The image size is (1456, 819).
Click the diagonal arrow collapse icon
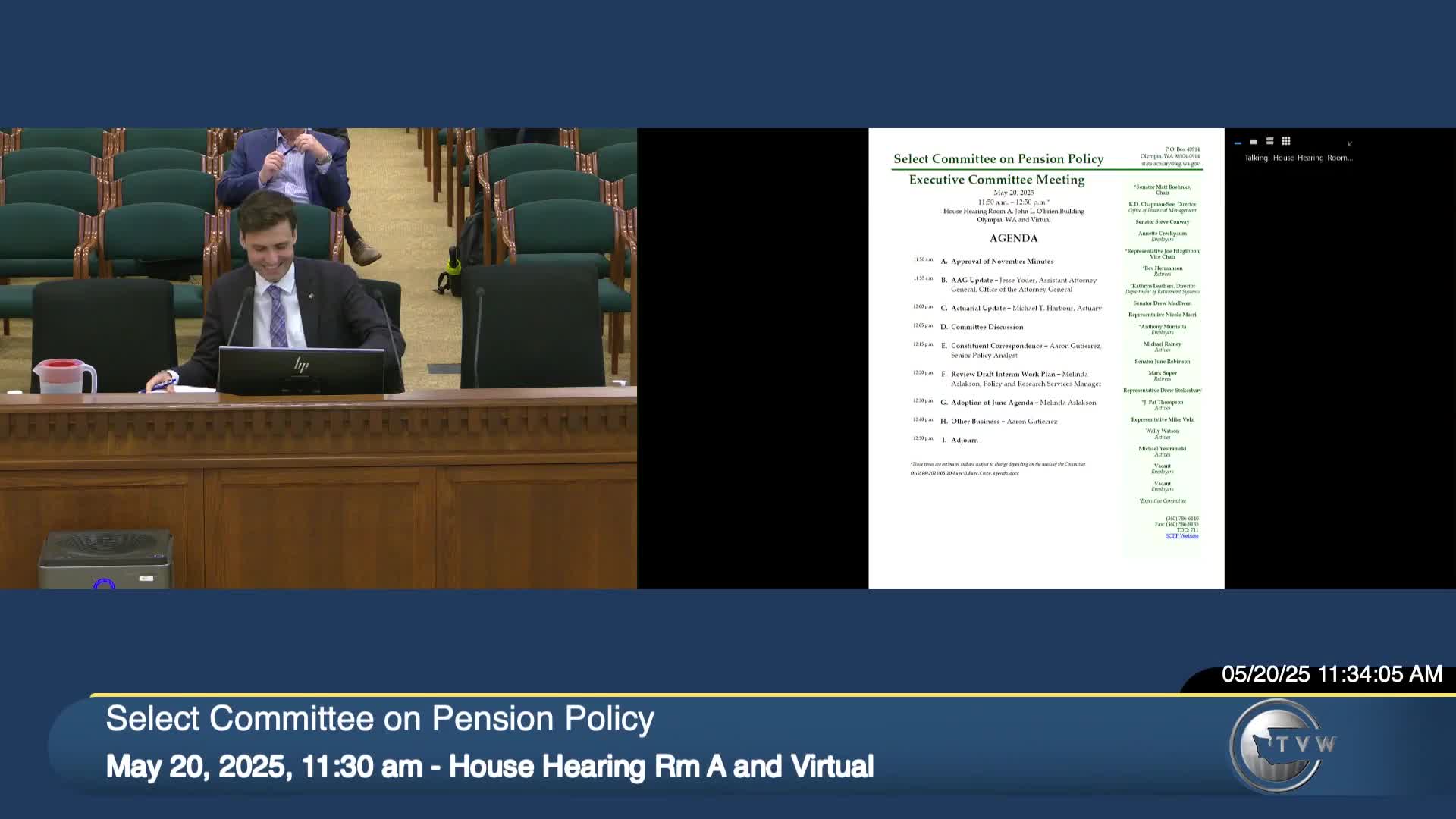(1350, 143)
